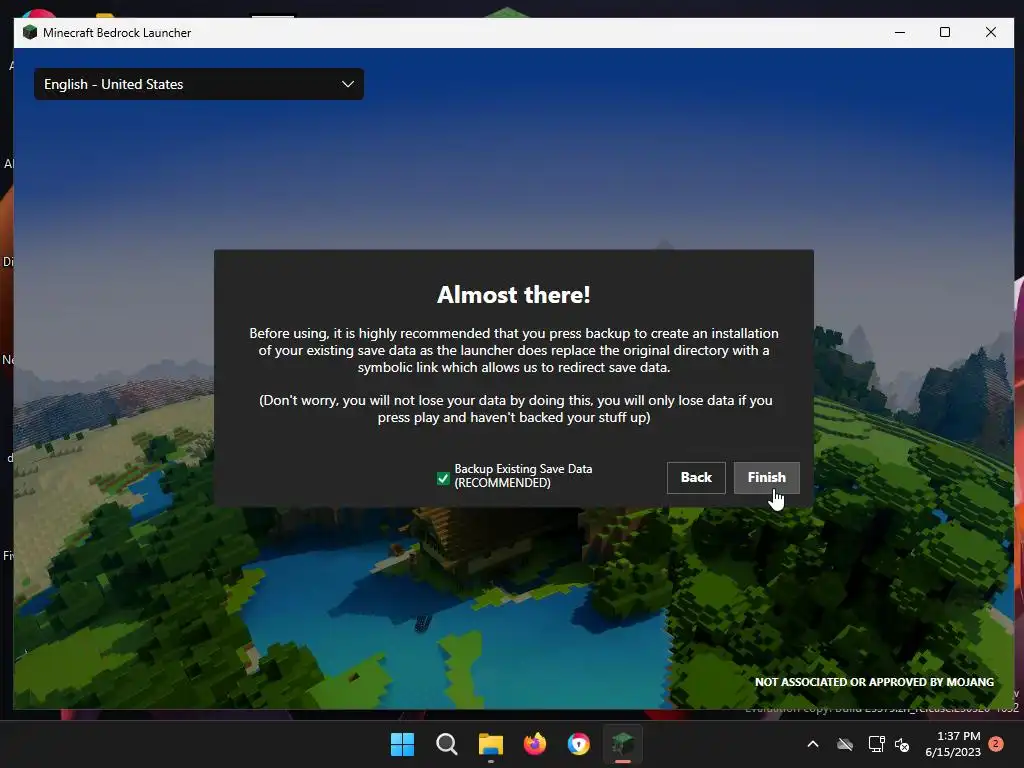Open File Explorer from the taskbar
Viewport: 1024px width, 768px height.
pos(490,744)
